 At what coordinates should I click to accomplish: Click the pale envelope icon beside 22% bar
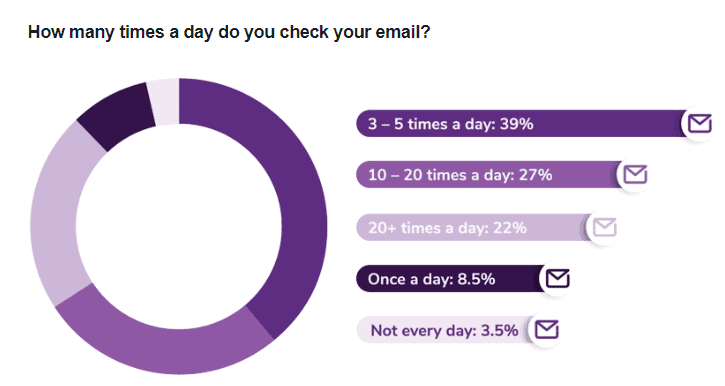pyautogui.click(x=605, y=227)
